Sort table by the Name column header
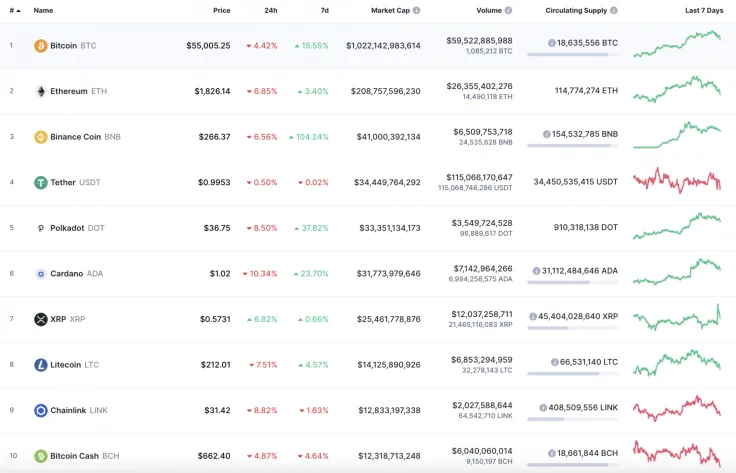The image size is (736, 473). (x=43, y=10)
